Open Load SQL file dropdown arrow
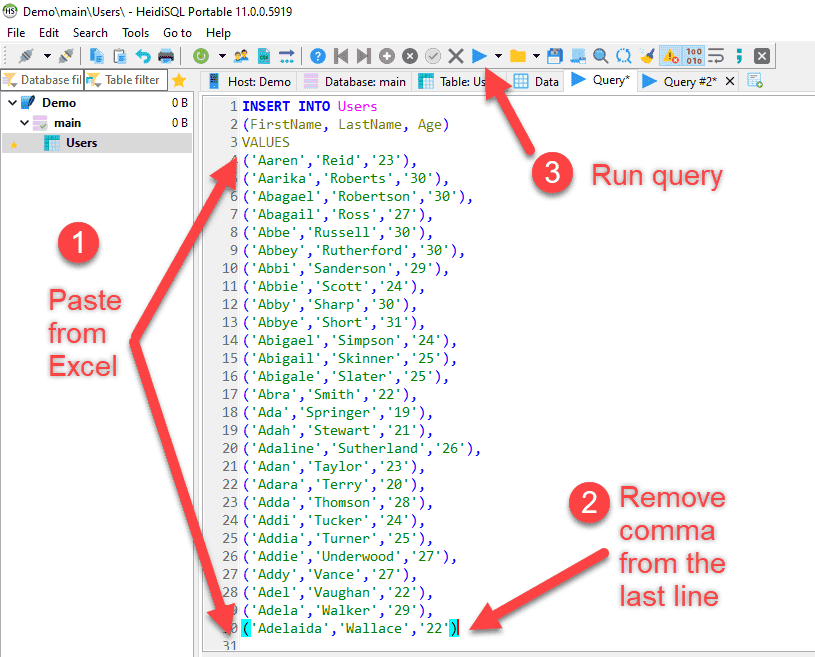Screen dimensions: 815x657 (x=536, y=56)
